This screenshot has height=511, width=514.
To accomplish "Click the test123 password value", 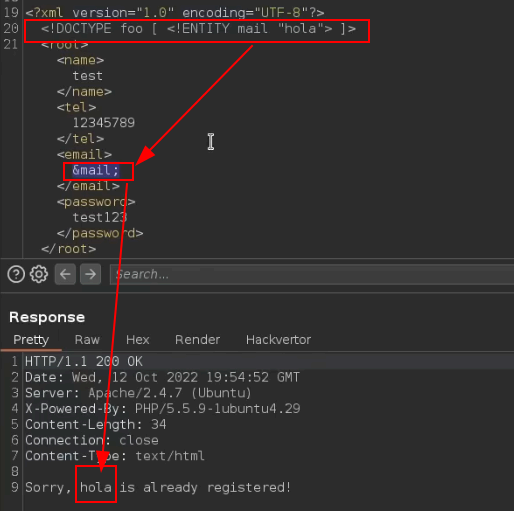I will click(x=100, y=217).
